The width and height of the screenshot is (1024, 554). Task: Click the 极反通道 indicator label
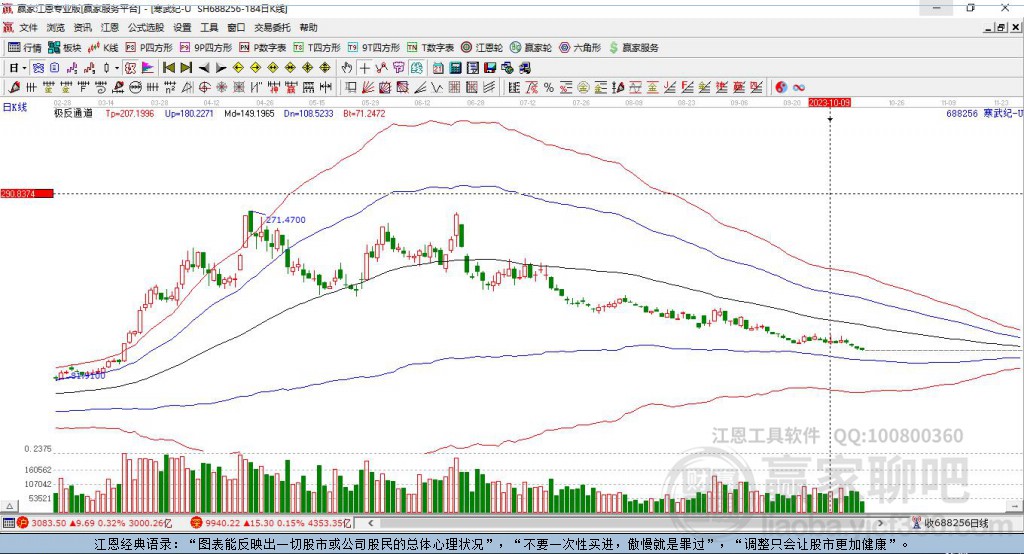pyautogui.click(x=73, y=113)
